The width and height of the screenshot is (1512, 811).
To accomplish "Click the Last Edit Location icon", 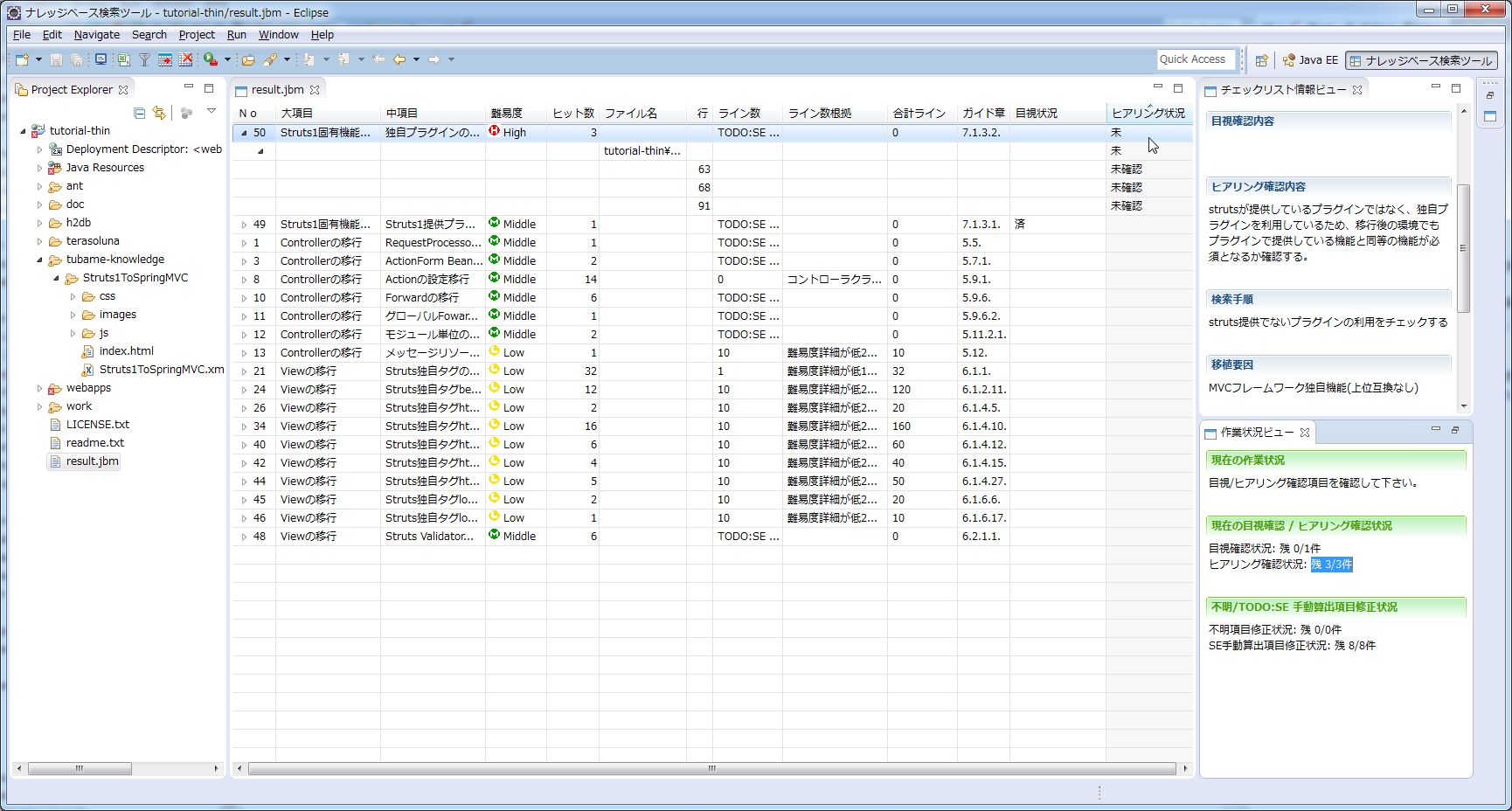I will [x=378, y=59].
